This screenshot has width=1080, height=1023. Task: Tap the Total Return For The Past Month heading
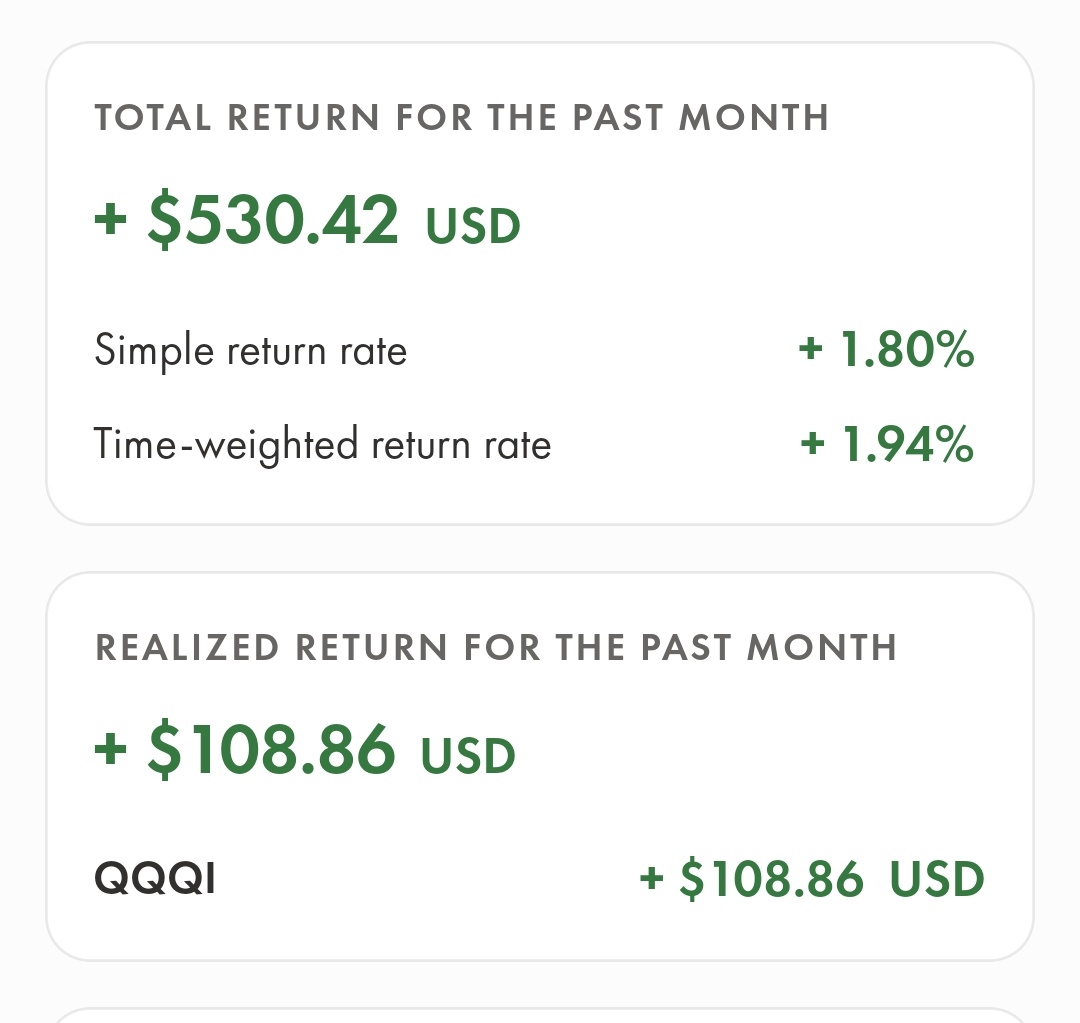point(461,118)
